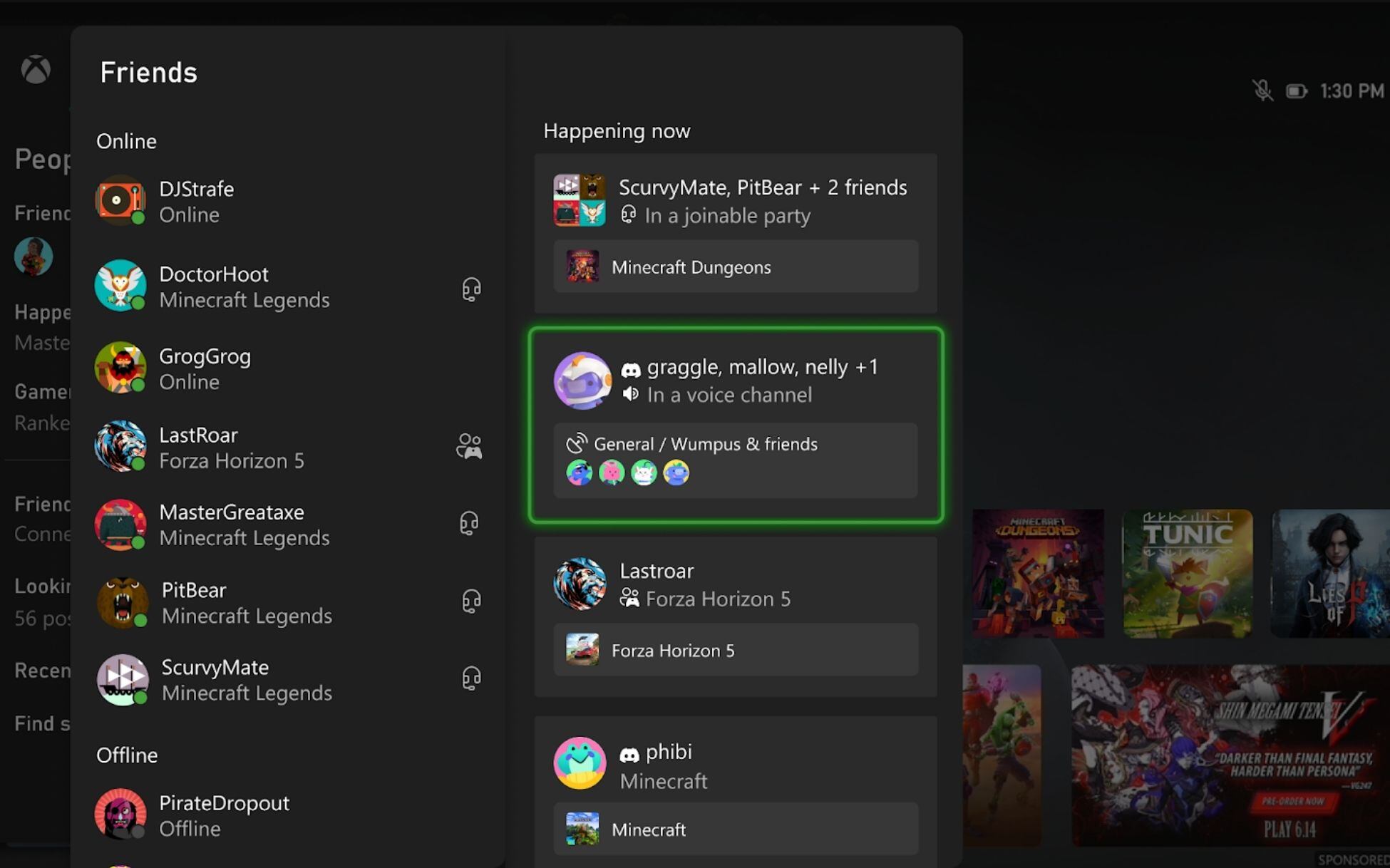Click the antenna icon beside General / Wumpus & friends

tap(579, 443)
